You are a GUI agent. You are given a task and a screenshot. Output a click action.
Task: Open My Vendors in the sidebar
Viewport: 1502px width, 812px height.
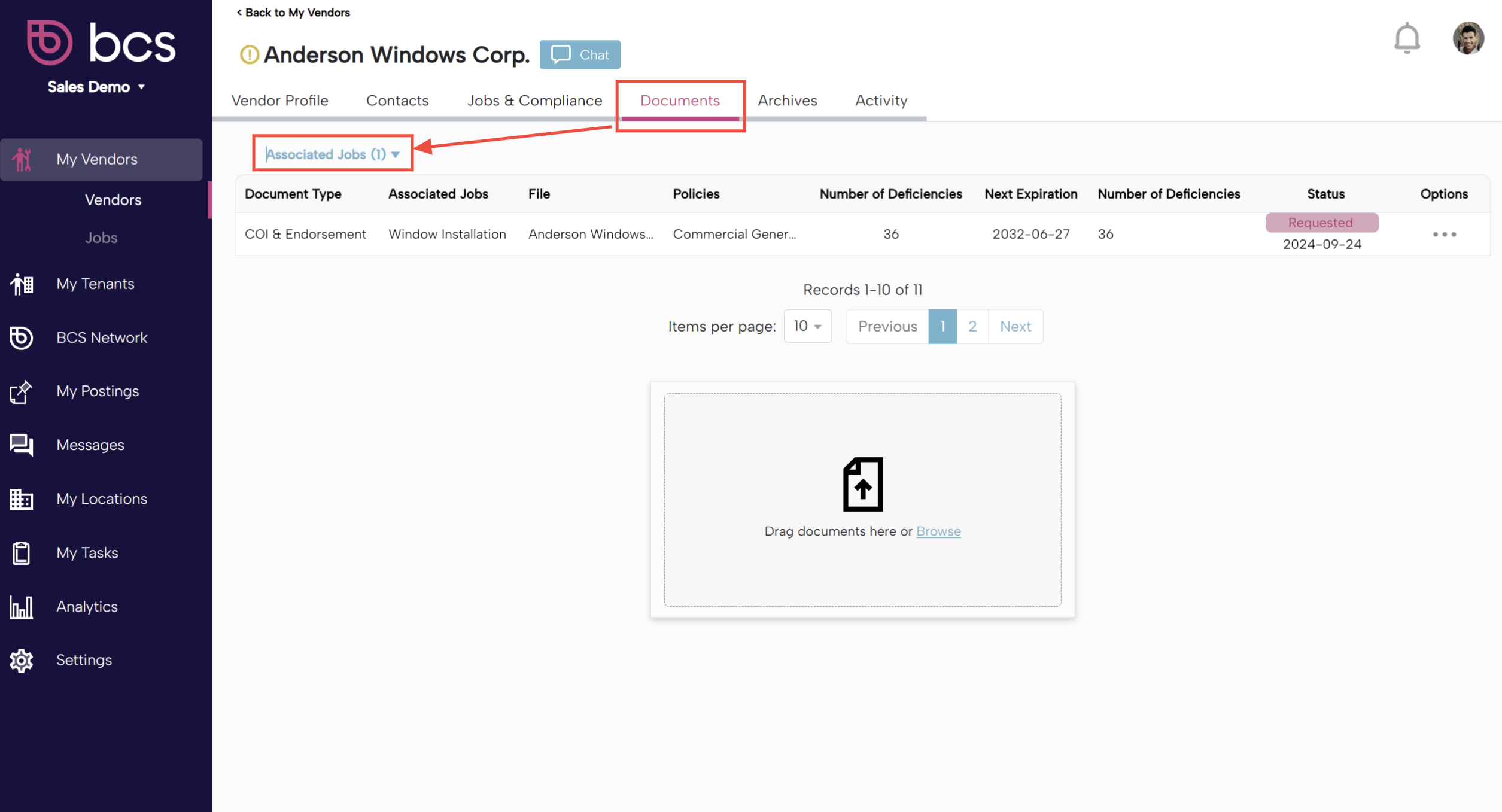coord(101,159)
